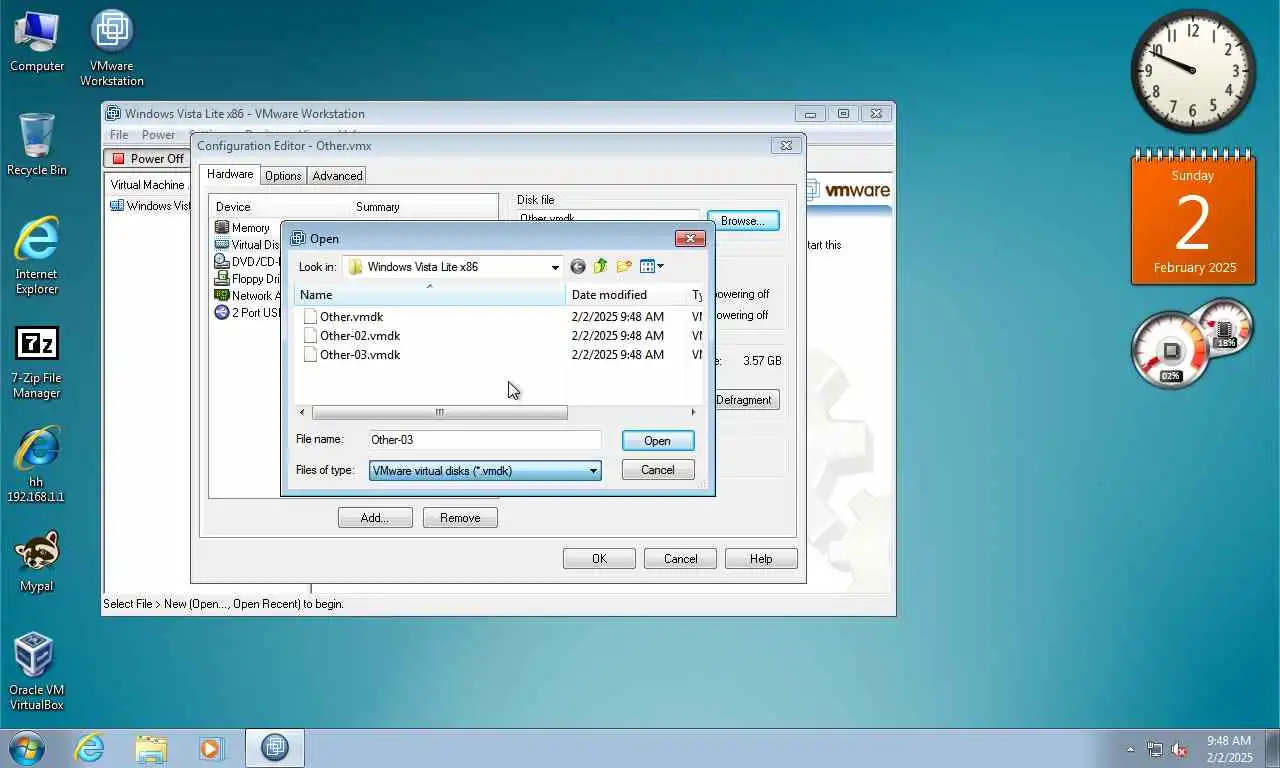
Task: Expand the Files of type dropdown
Action: pos(593,471)
